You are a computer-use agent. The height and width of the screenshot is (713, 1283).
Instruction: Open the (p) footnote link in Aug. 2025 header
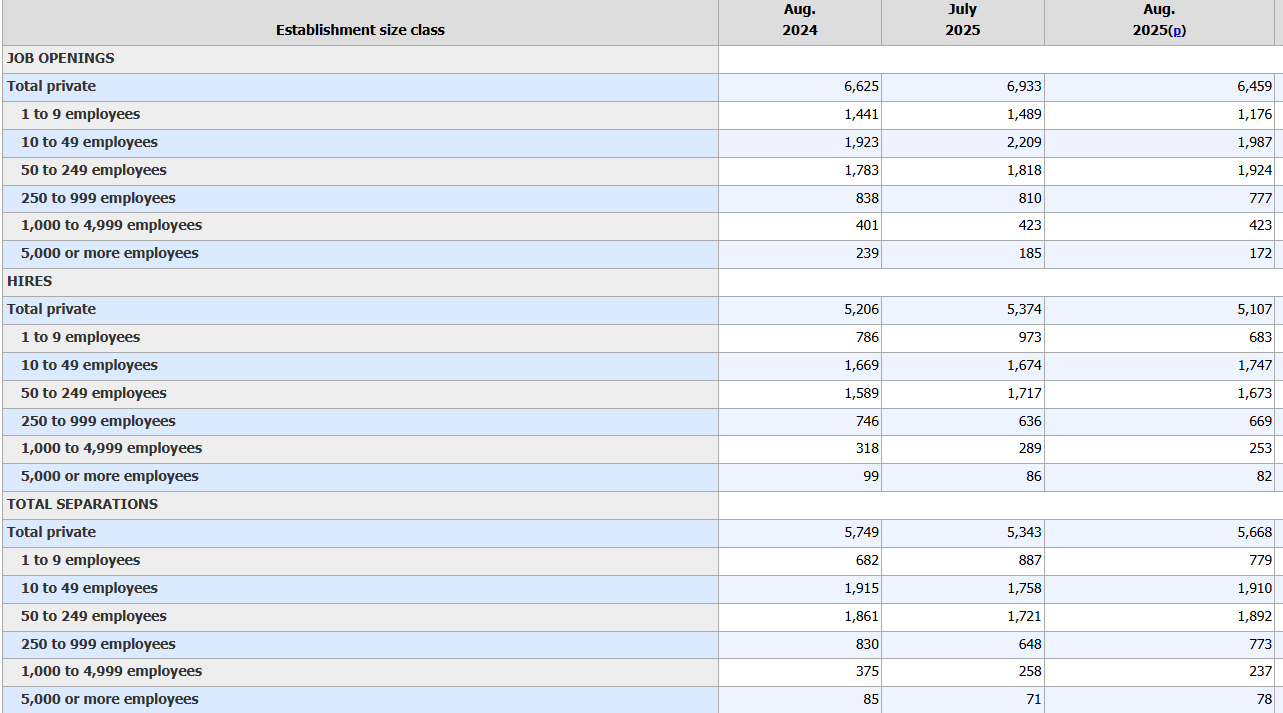coord(1178,31)
